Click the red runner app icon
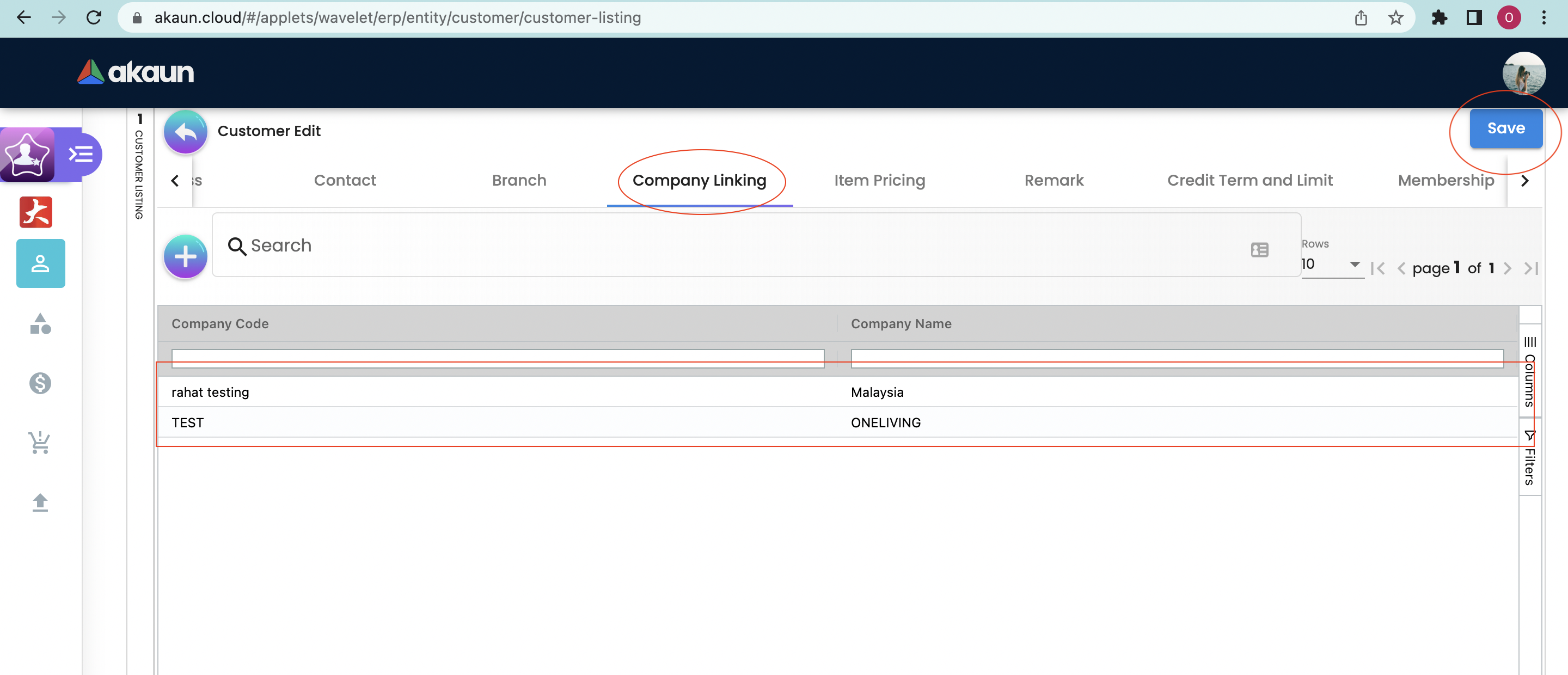Screen dimensions: 1568x675 point(36,212)
